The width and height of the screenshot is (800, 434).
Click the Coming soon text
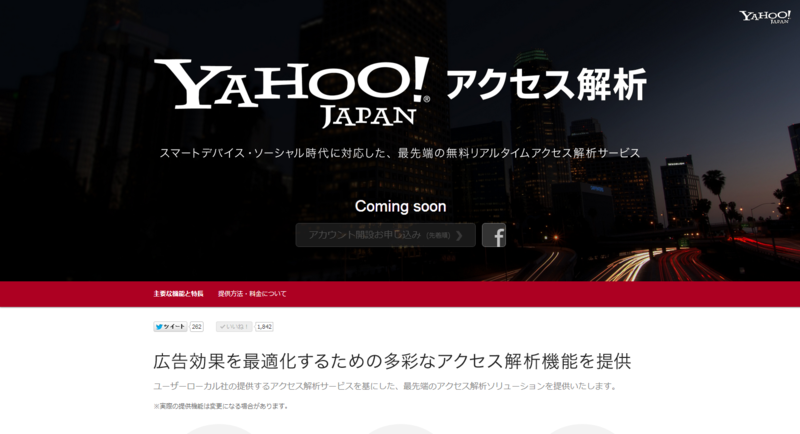click(x=401, y=207)
